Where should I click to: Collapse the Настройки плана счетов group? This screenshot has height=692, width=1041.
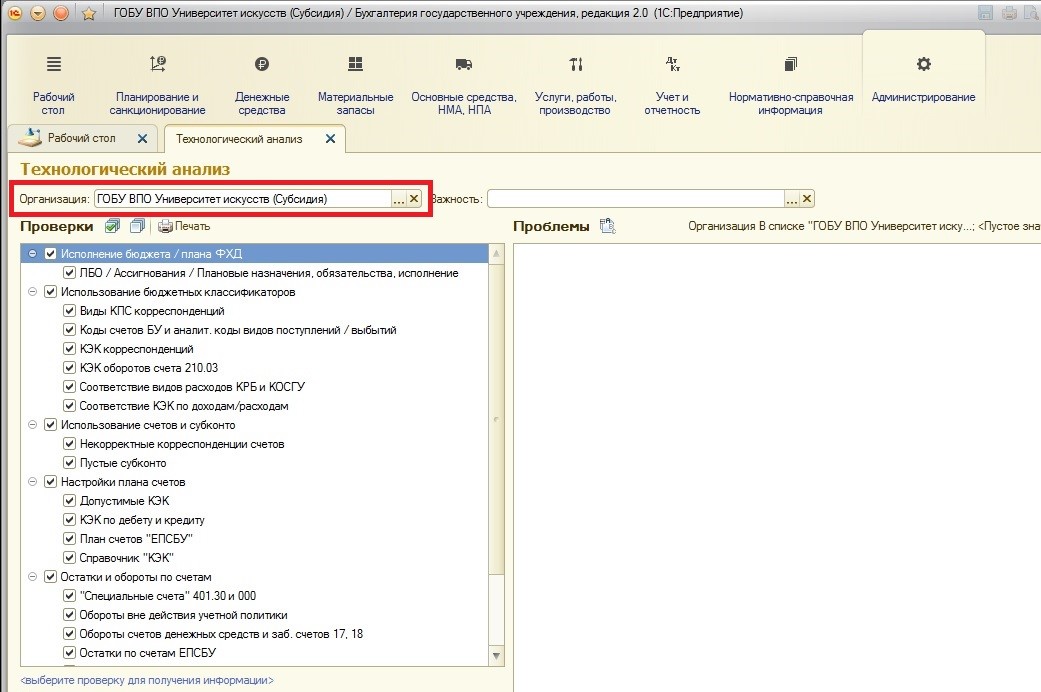pos(34,482)
